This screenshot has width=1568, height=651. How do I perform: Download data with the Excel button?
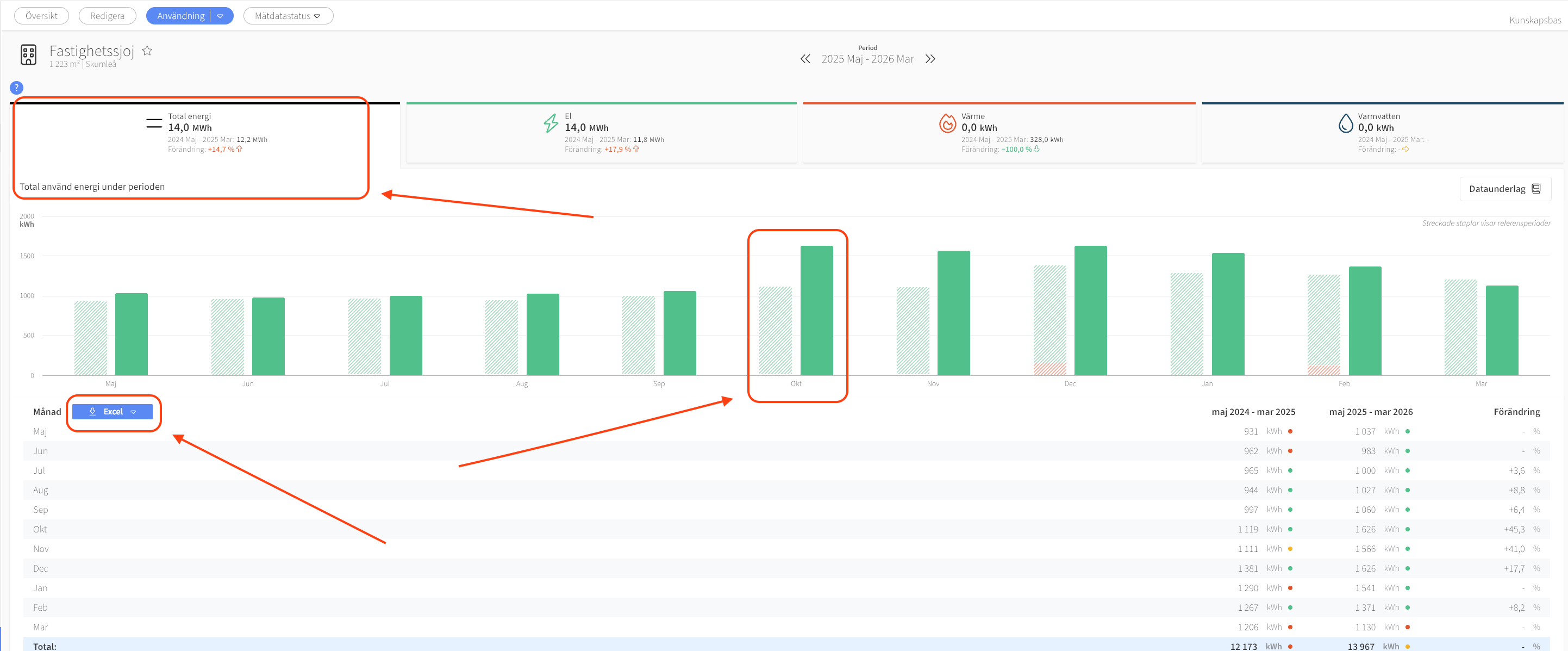click(x=113, y=412)
